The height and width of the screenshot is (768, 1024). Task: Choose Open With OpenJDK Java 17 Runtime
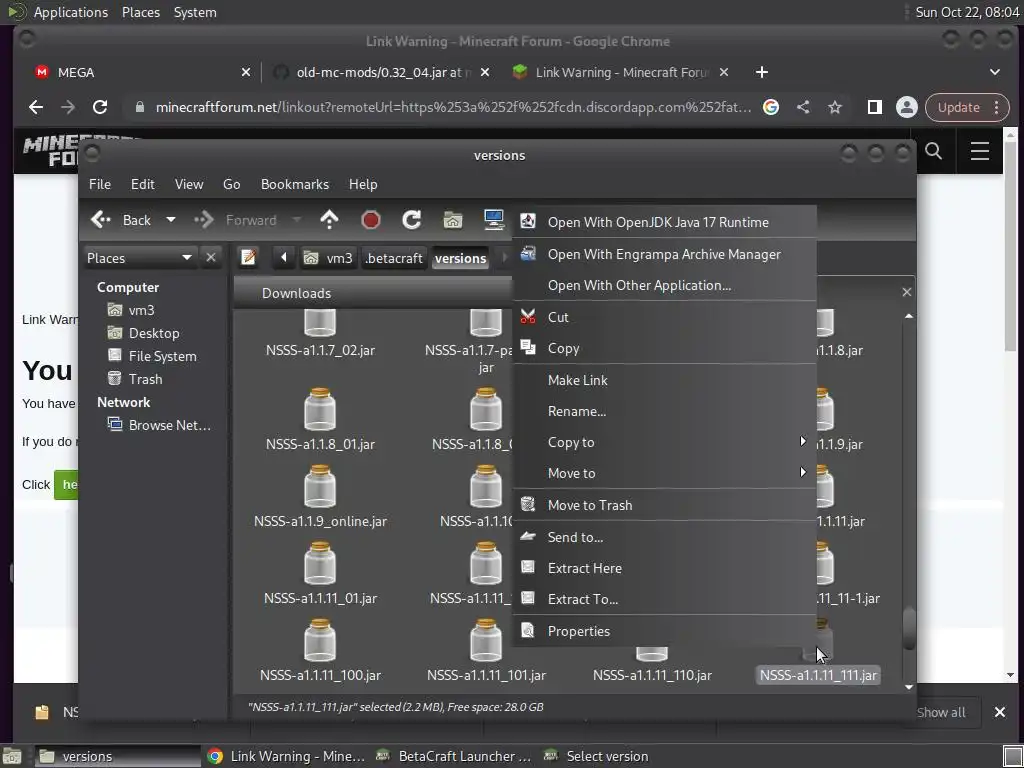pos(665,222)
